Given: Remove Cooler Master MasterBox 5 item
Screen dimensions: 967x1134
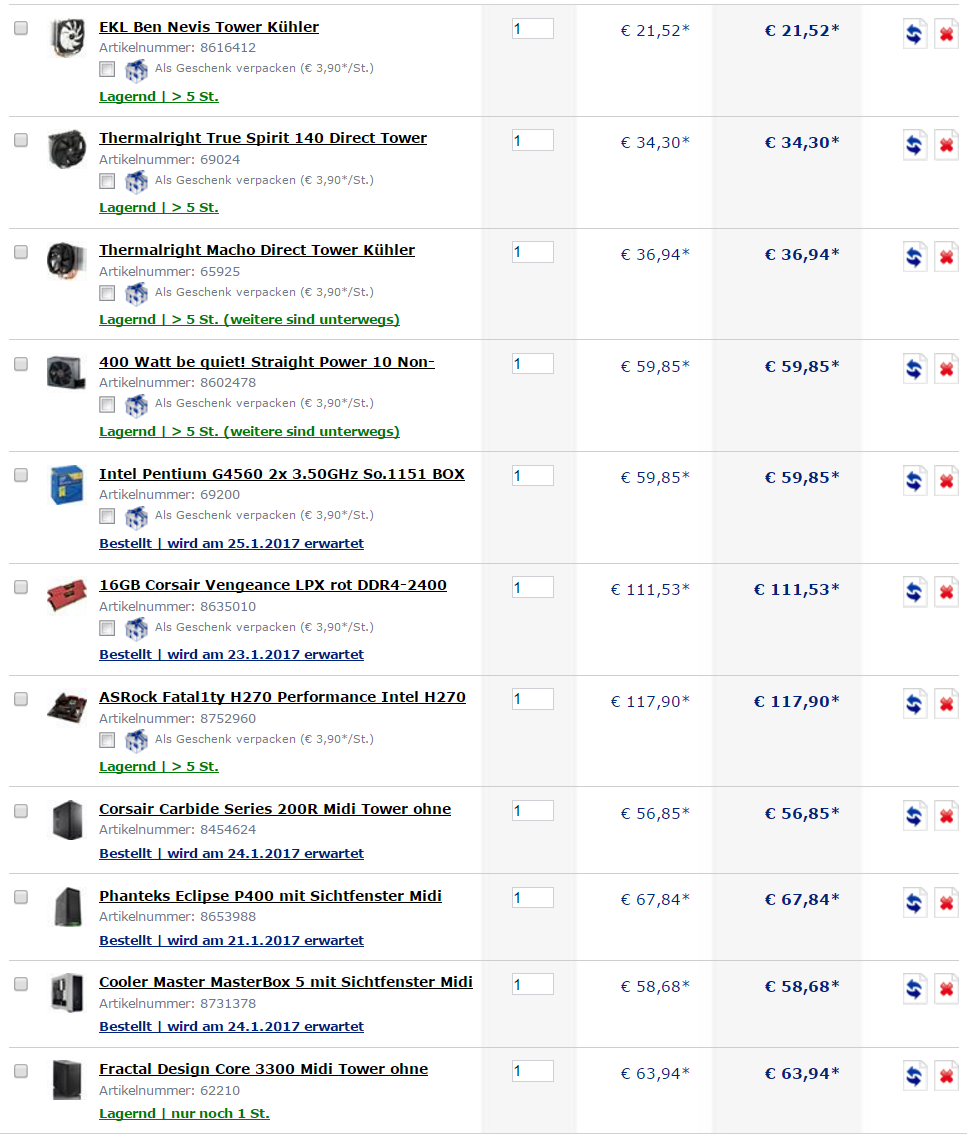Looking at the screenshot, I should [946, 989].
